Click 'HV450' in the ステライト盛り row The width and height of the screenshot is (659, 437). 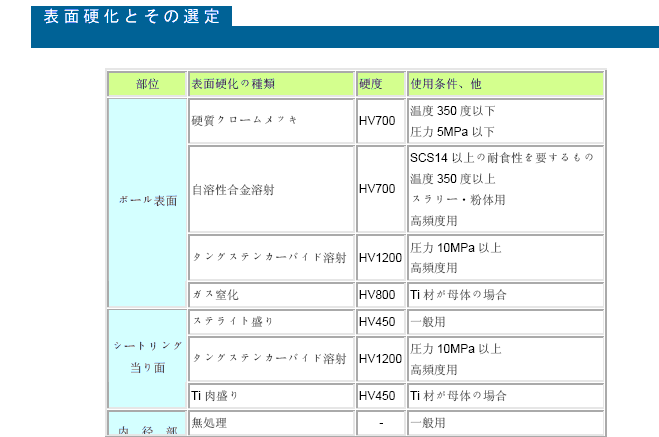click(x=377, y=322)
